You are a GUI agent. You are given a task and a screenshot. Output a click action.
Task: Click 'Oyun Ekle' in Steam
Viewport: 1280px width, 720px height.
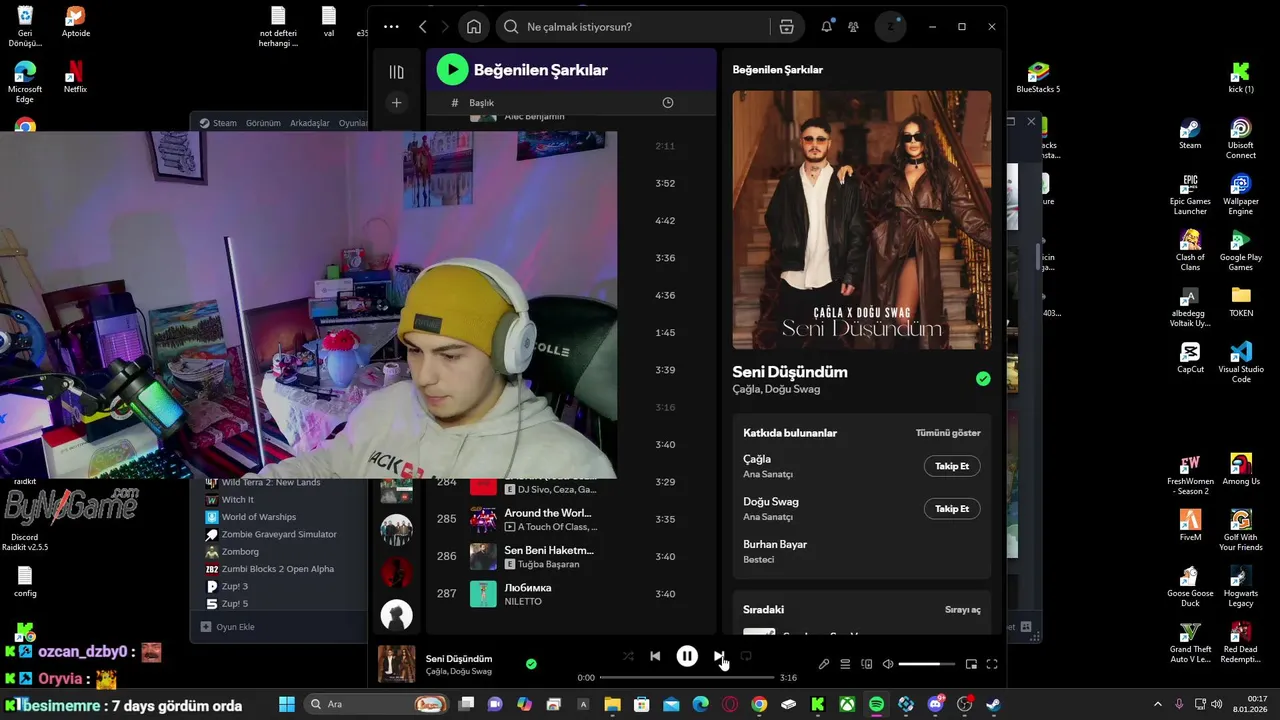228,627
